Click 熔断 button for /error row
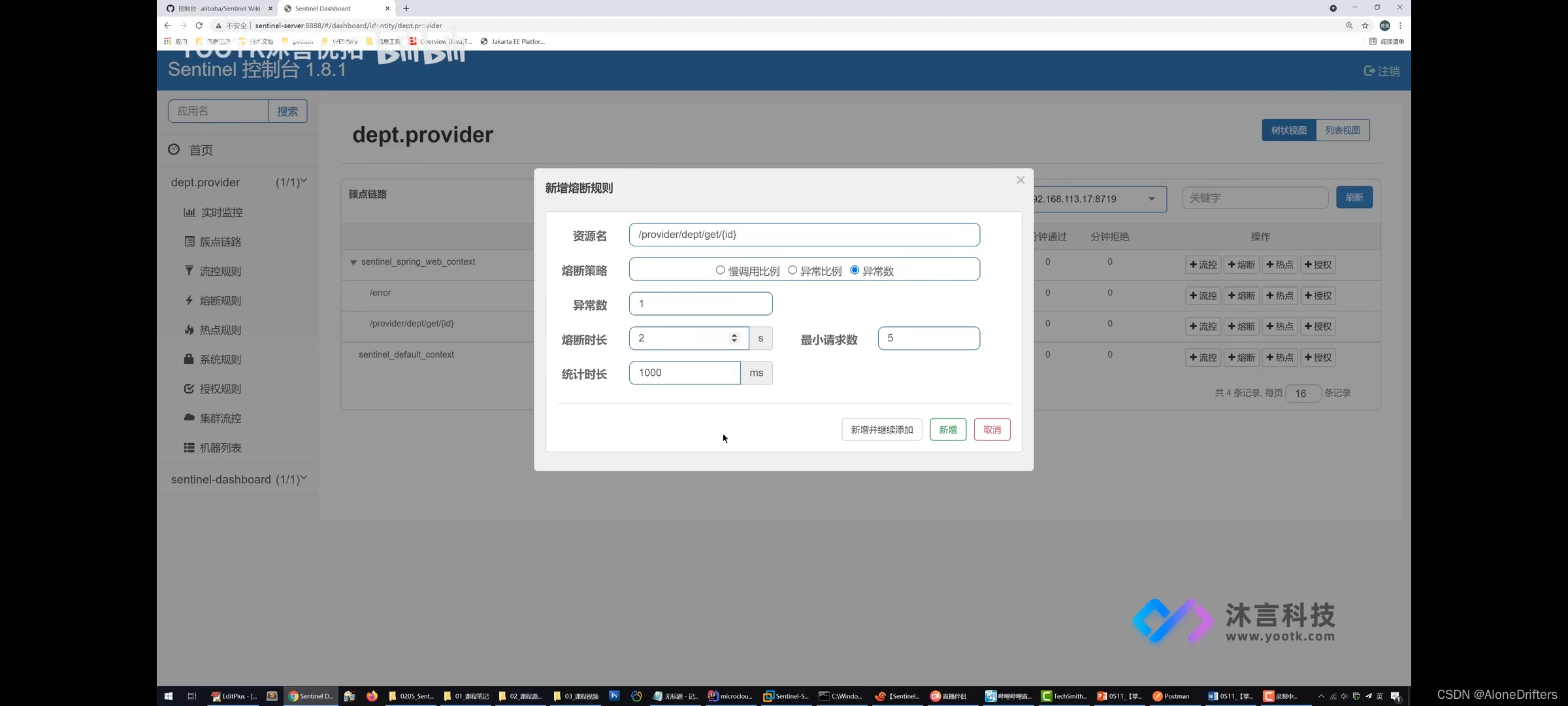1568x706 pixels. (1241, 295)
